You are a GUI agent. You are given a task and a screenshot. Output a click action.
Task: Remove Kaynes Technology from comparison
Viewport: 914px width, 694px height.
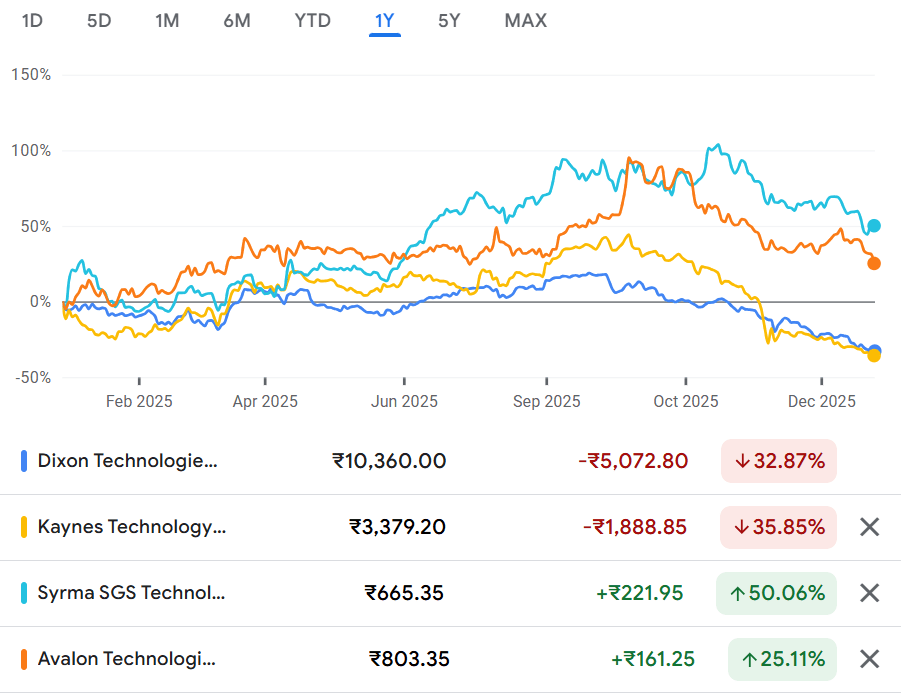point(869,527)
